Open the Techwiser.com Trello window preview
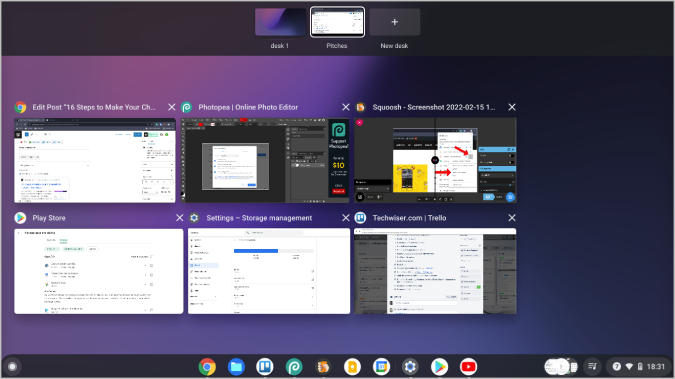The width and height of the screenshot is (675, 379). tap(435, 271)
